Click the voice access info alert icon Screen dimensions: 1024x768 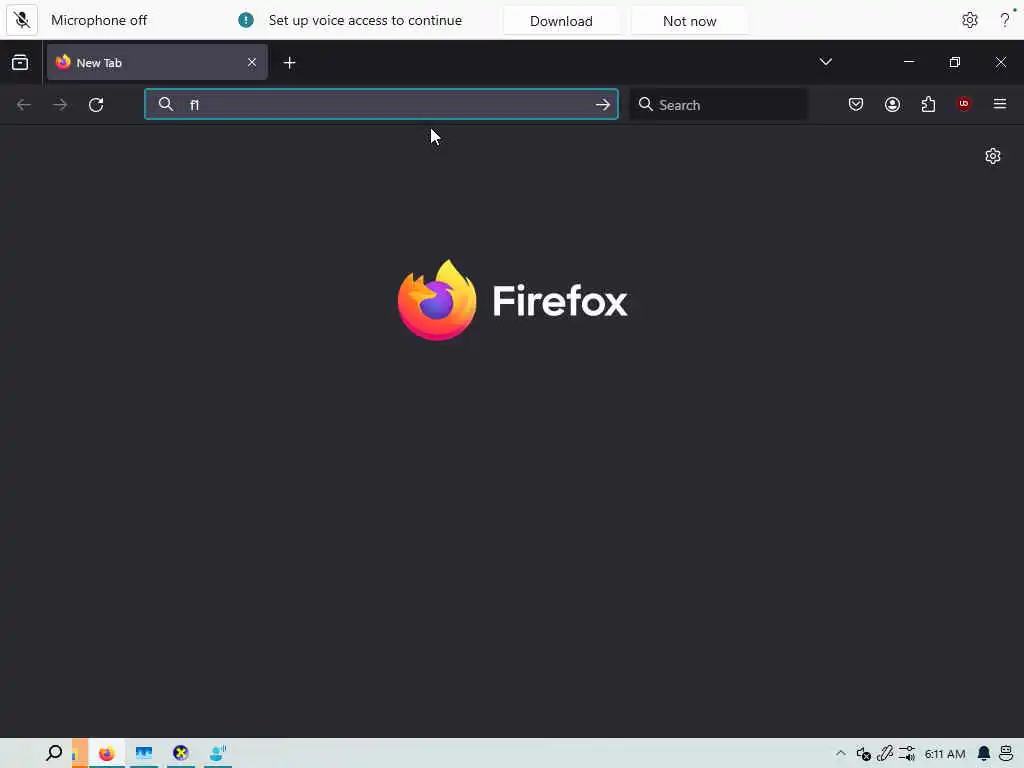click(246, 20)
